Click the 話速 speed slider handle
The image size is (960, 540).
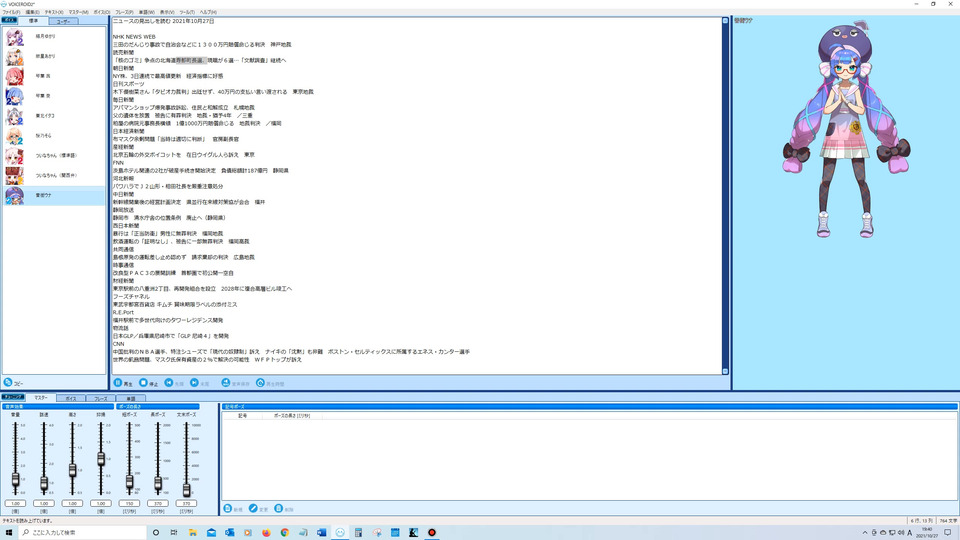(44, 484)
